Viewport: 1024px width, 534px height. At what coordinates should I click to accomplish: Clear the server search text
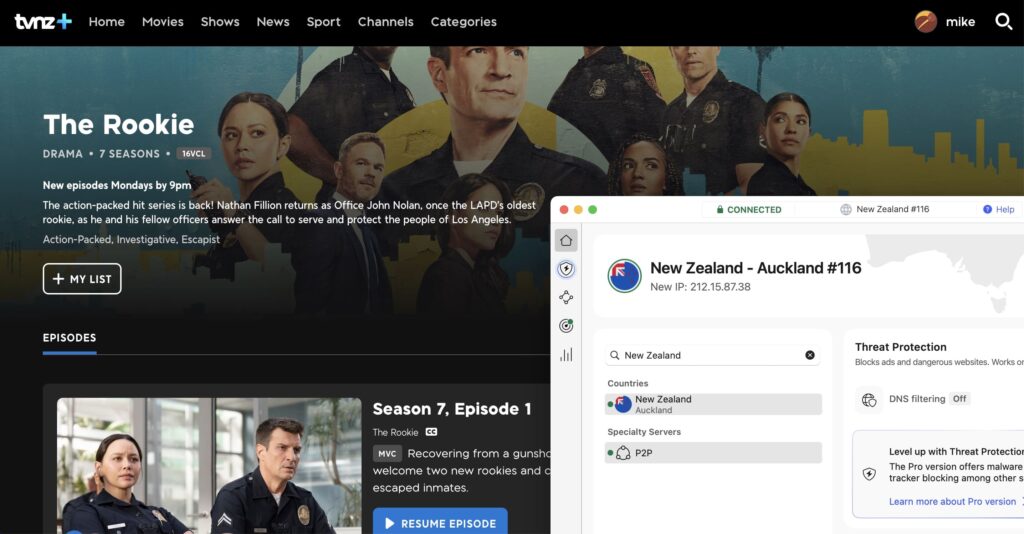tap(810, 355)
